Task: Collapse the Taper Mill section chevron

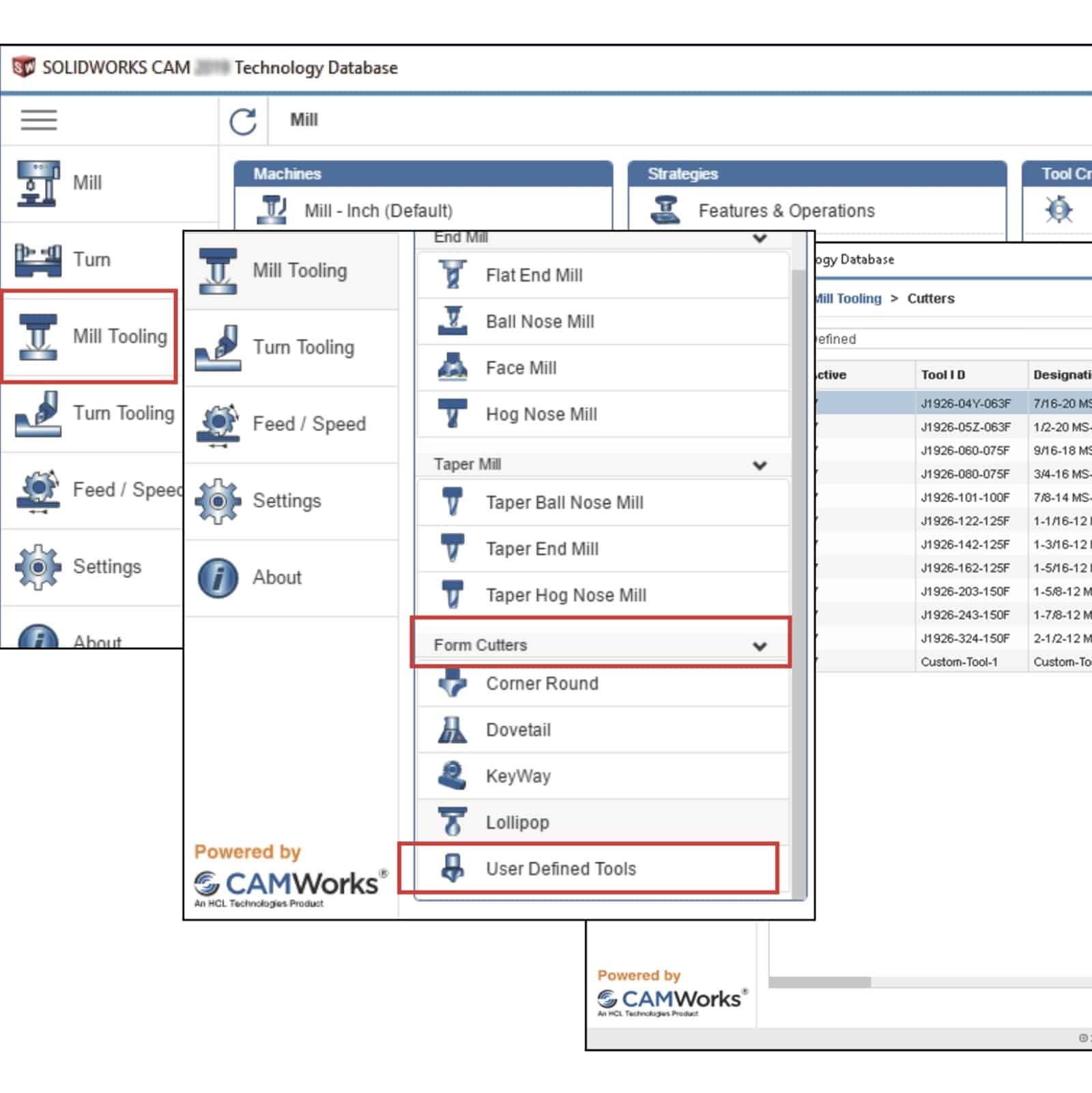Action: coord(760,465)
